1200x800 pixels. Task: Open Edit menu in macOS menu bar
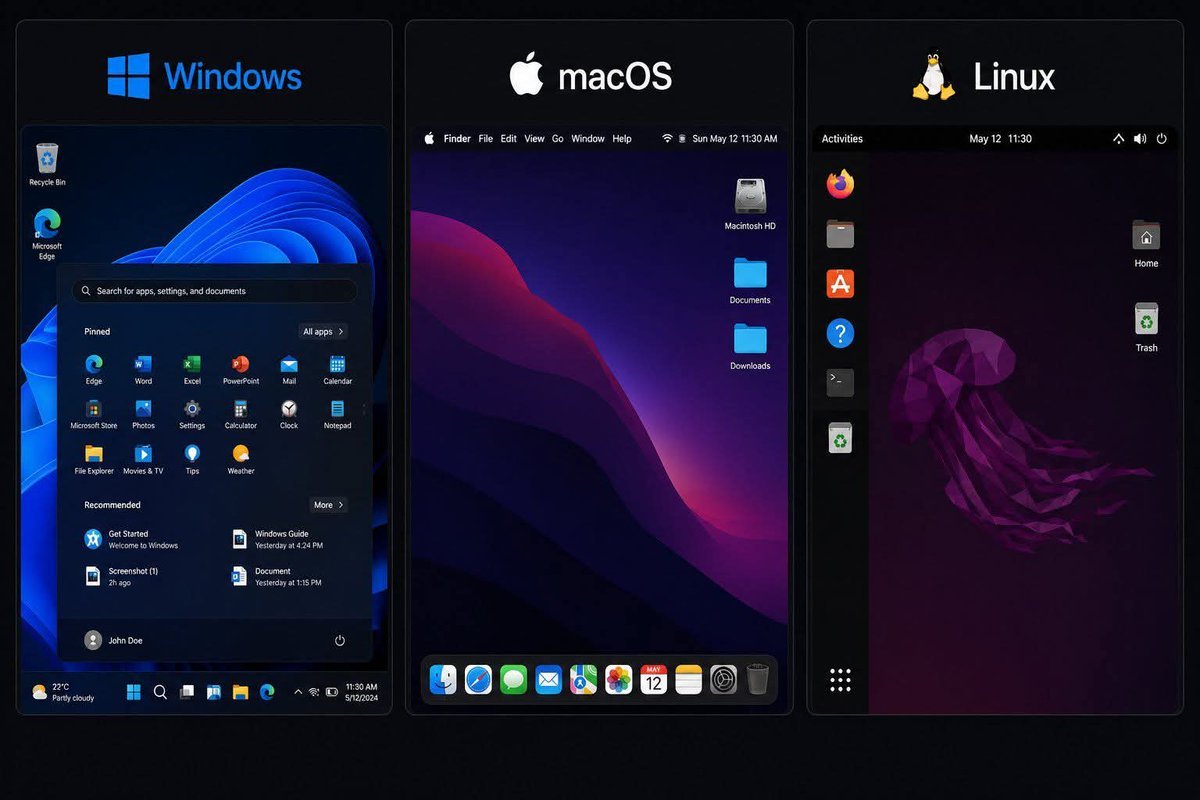pyautogui.click(x=508, y=139)
